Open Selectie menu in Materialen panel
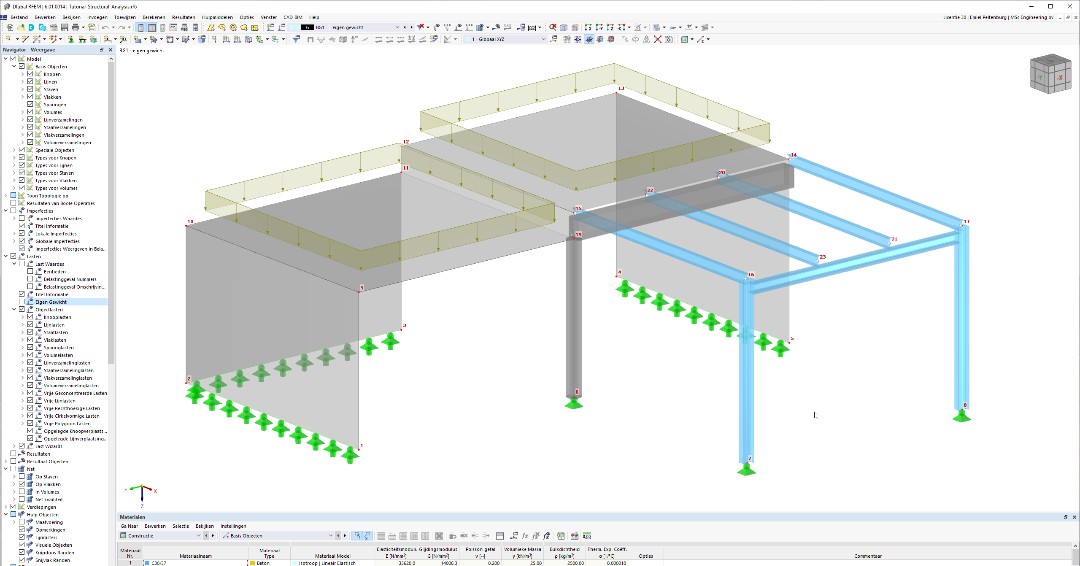The width and height of the screenshot is (1080, 566). (180, 526)
